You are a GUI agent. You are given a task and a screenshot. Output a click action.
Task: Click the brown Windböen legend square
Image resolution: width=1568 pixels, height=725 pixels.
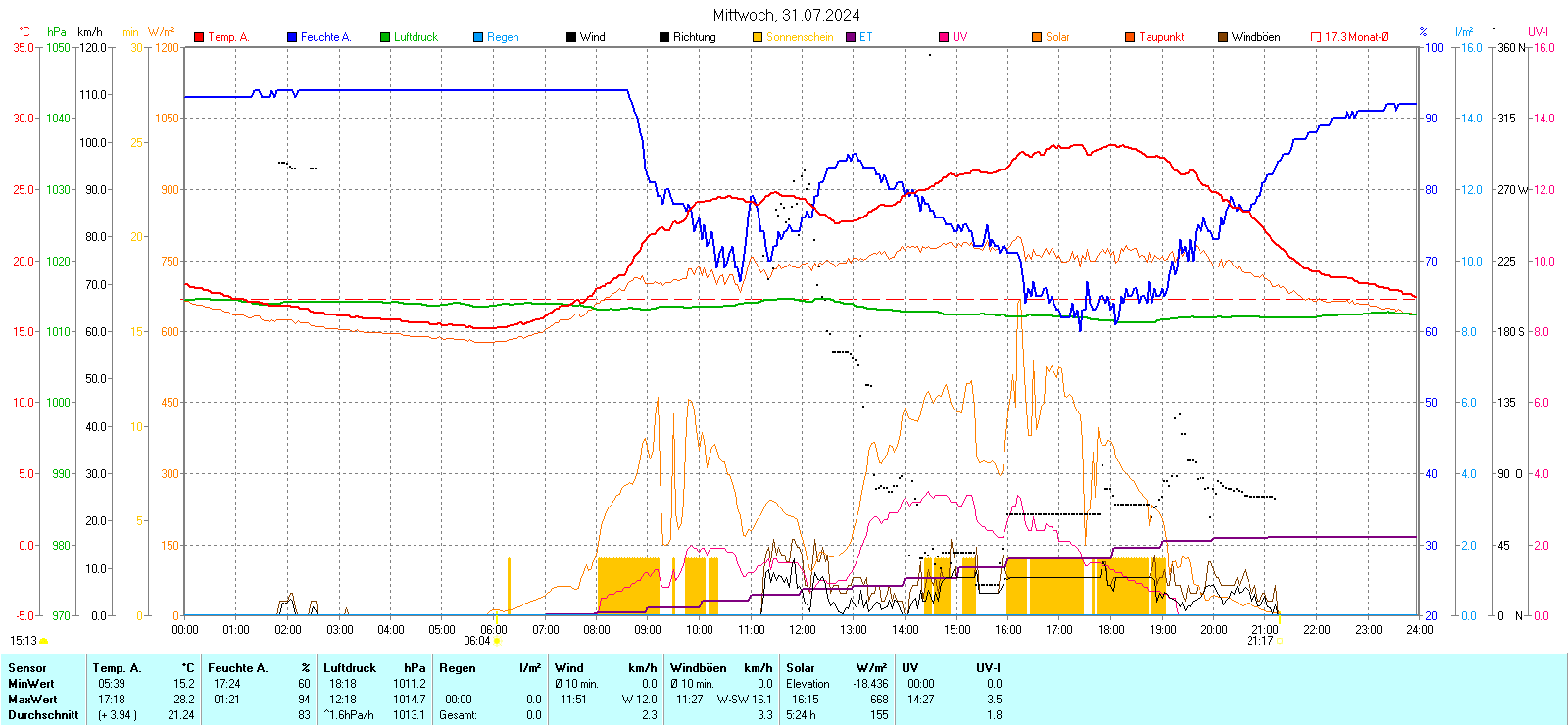tap(1223, 37)
